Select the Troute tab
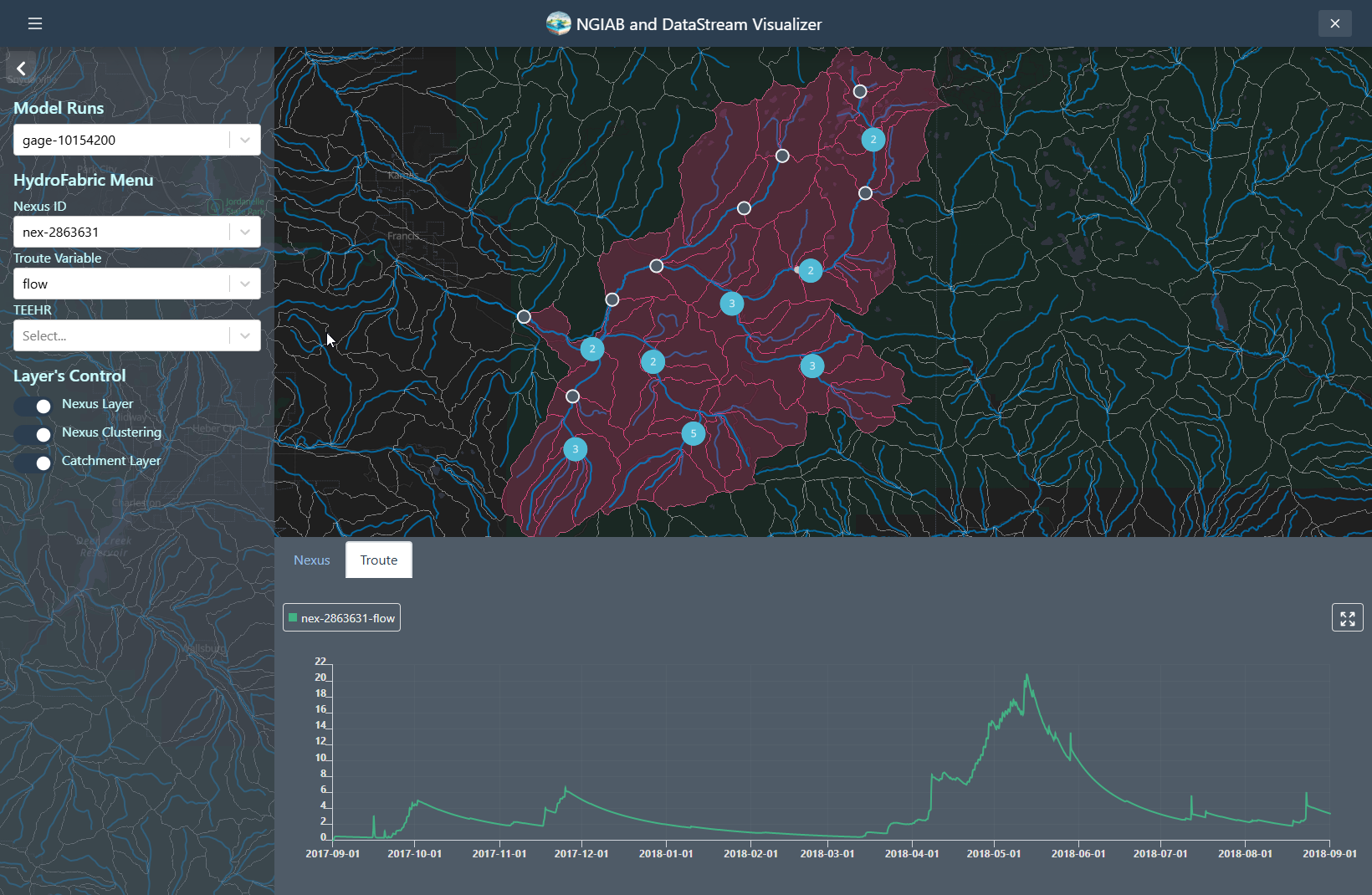Viewport: 1372px width, 895px height. 378,560
